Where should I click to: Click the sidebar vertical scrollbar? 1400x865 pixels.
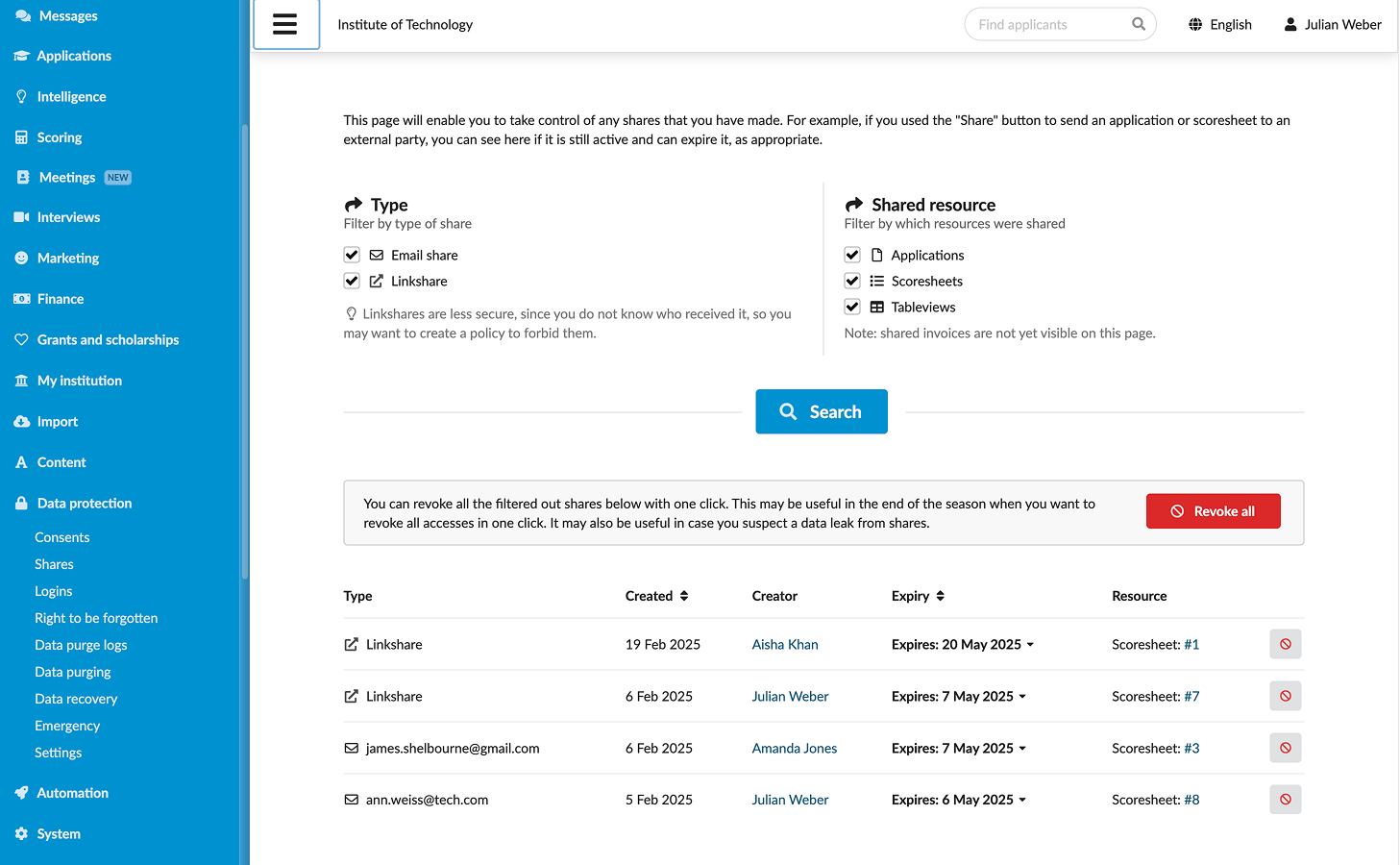click(245, 351)
